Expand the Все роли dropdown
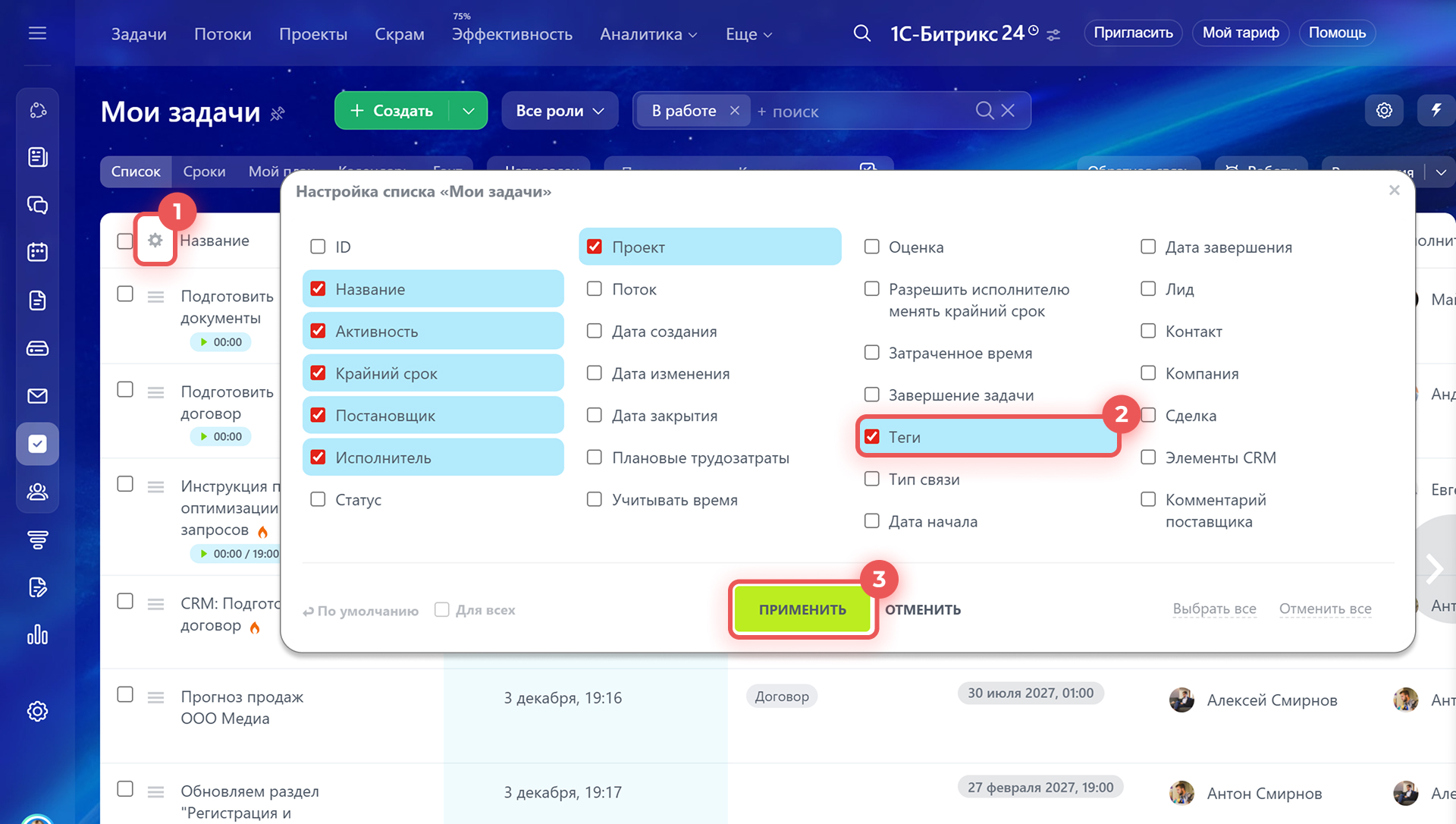 tap(560, 111)
